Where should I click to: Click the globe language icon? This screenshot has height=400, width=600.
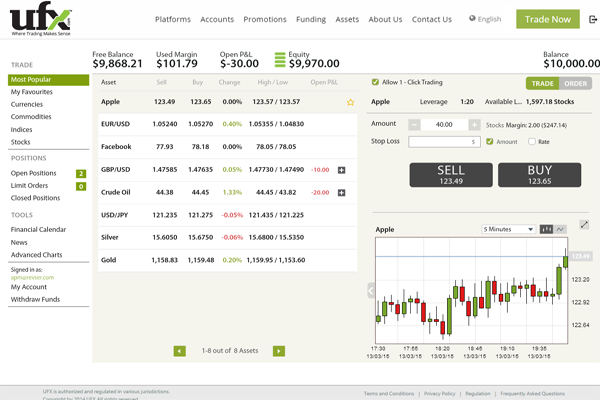pos(472,18)
